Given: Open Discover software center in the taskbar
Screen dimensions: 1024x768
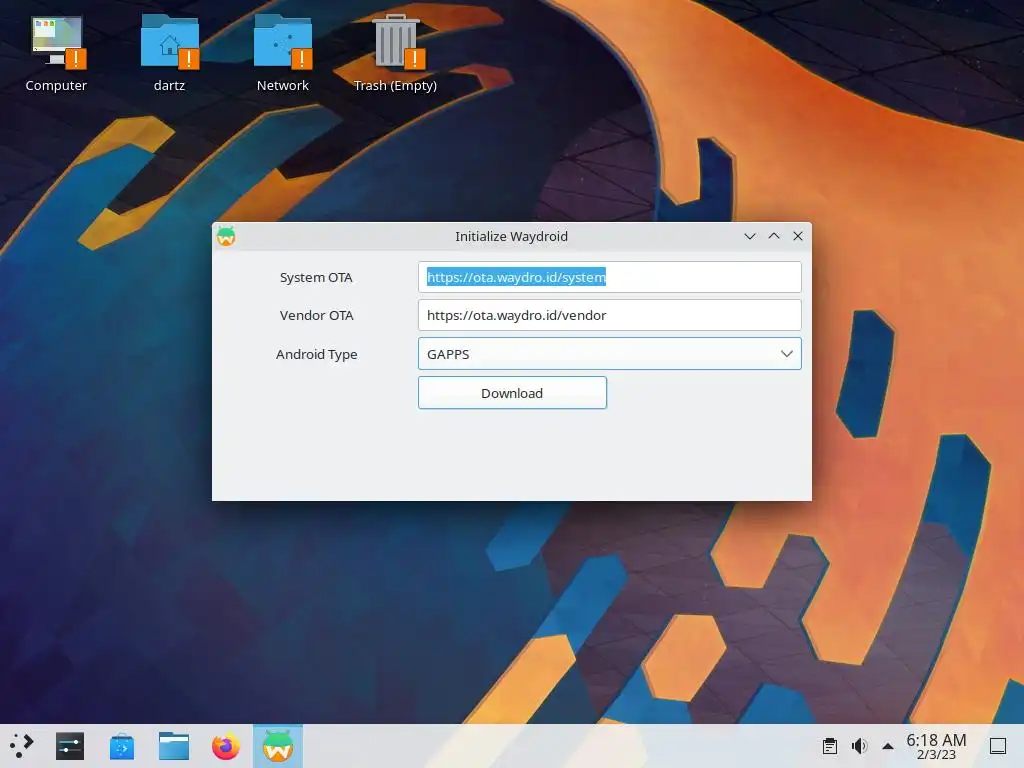Looking at the screenshot, I should pos(121,746).
